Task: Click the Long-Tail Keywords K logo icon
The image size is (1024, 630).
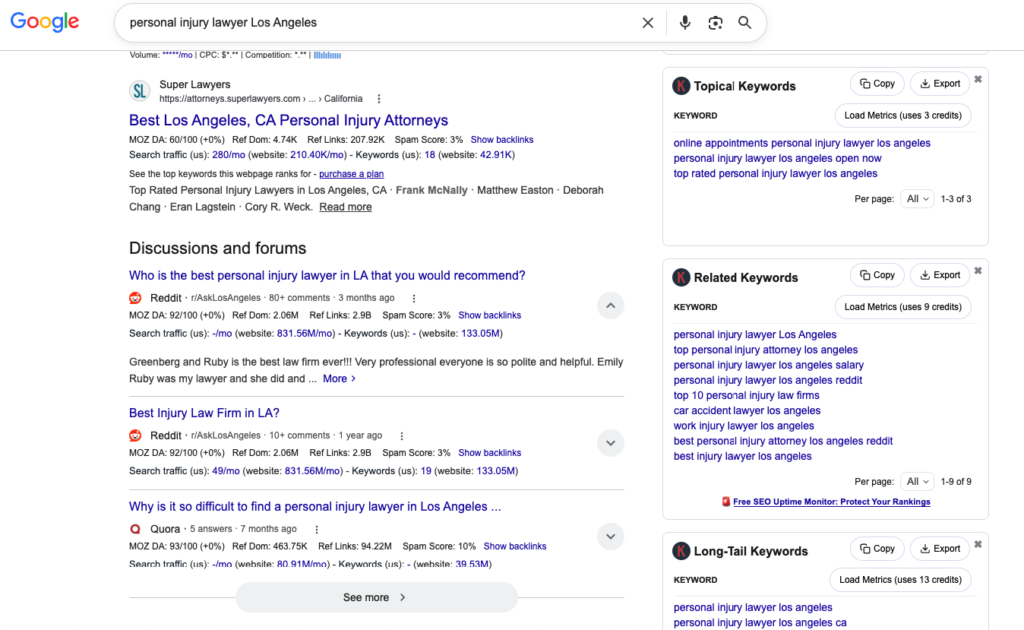Action: click(681, 551)
